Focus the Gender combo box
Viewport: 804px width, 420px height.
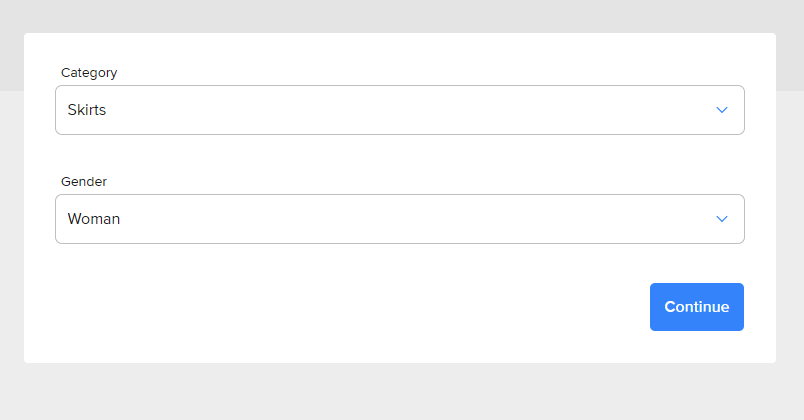(400, 219)
